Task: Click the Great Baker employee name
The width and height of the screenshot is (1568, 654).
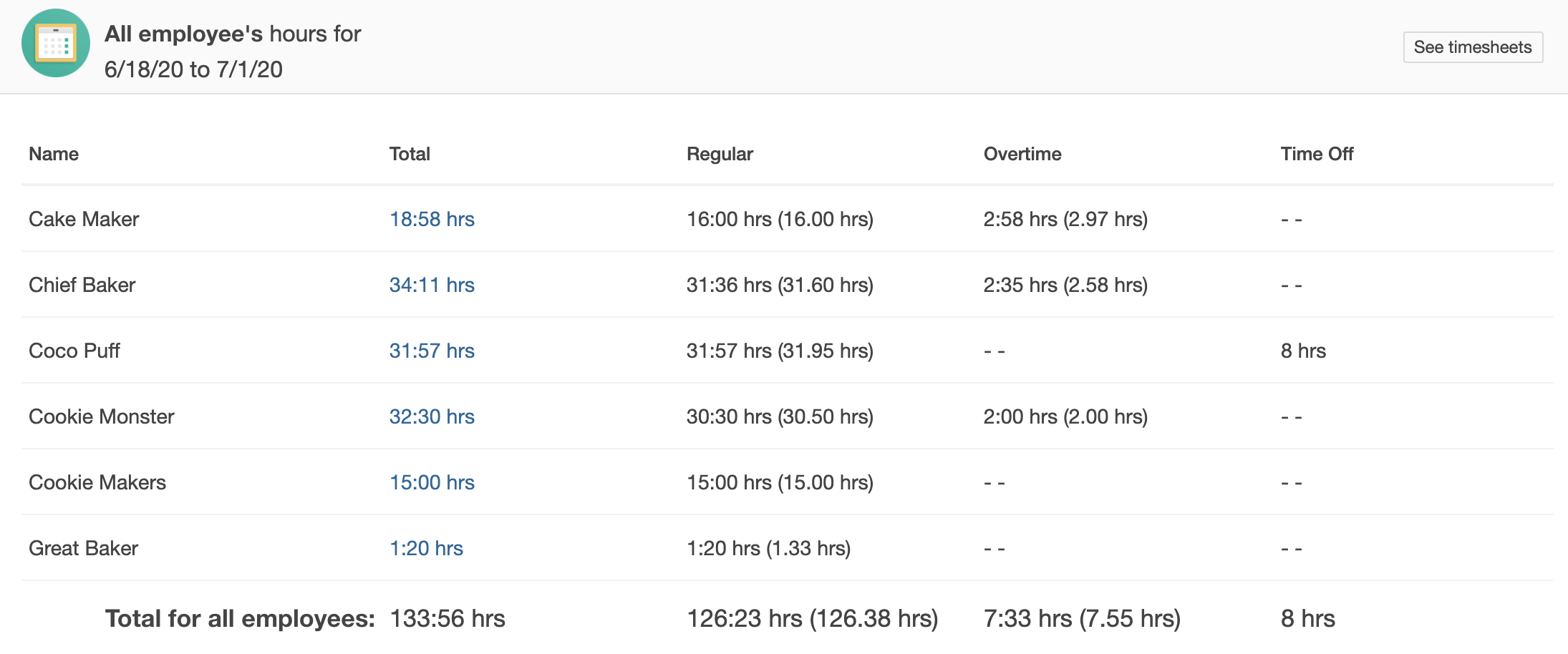Action: [84, 548]
